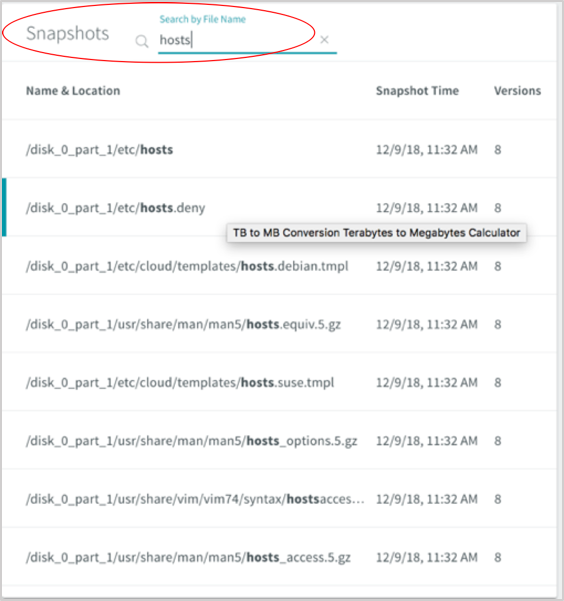The width and height of the screenshot is (564, 601).
Task: Click the Name & Location column header
Action: [73, 91]
